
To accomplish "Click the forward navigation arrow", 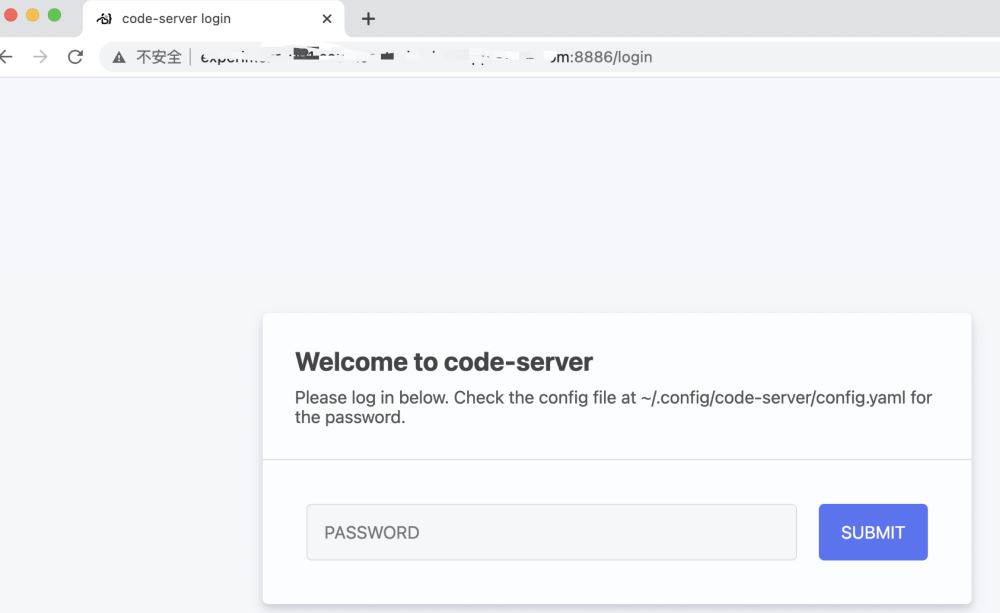I will [39, 57].
